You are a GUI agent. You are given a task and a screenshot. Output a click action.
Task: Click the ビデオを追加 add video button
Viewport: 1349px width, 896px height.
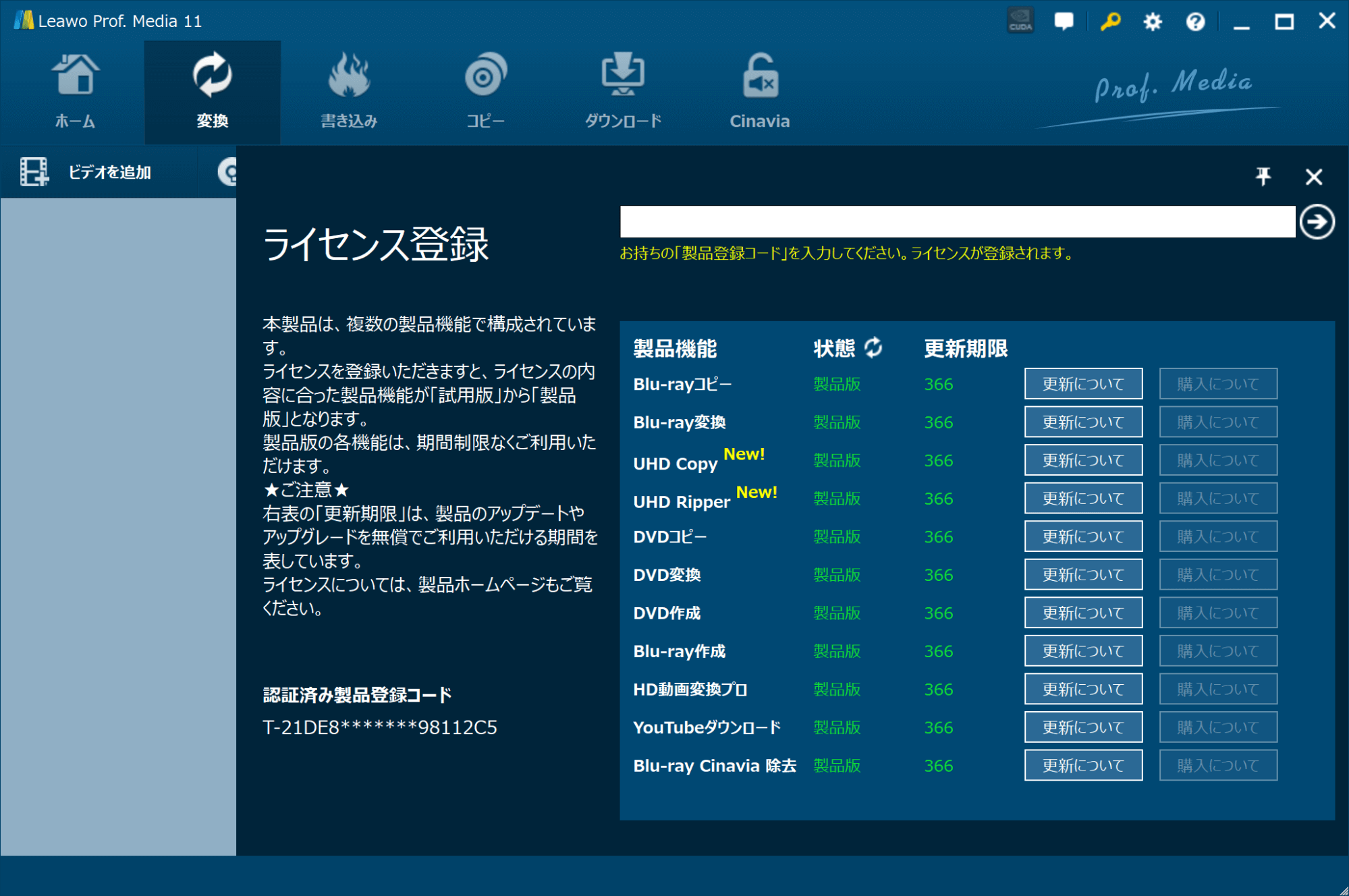(99, 172)
